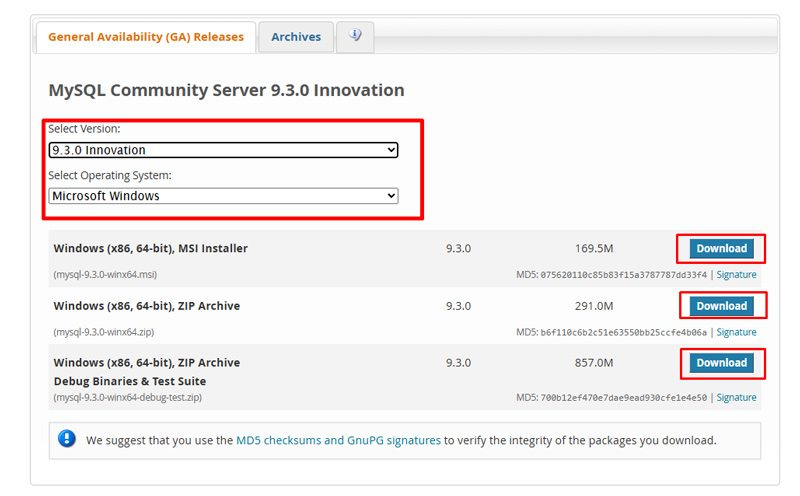Click the 291.0M file size value
The image size is (800, 496).
coord(594,306)
